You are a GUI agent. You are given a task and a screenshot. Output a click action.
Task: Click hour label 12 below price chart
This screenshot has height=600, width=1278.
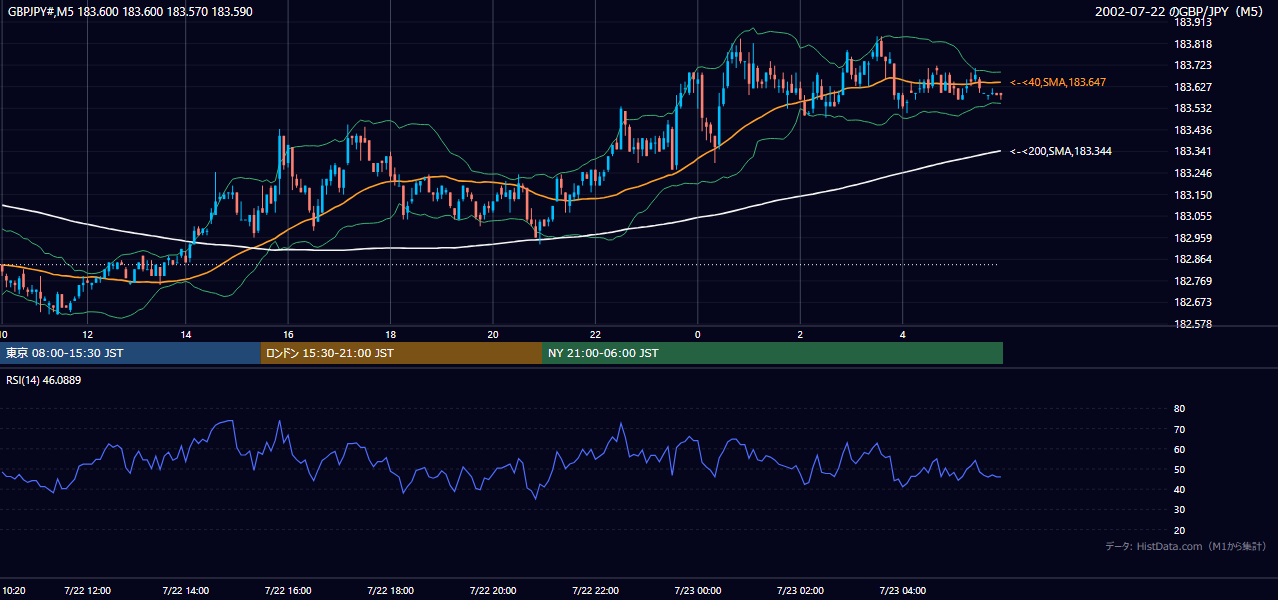(88, 334)
